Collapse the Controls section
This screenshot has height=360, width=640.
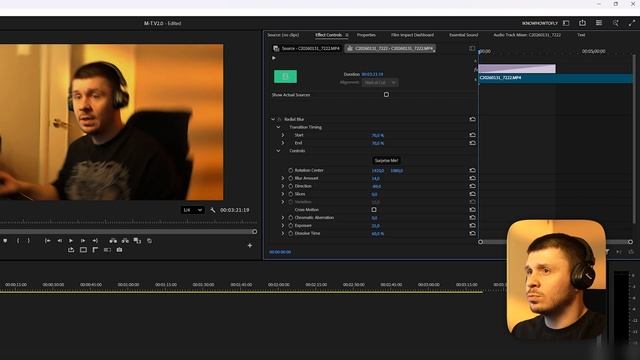[278, 151]
